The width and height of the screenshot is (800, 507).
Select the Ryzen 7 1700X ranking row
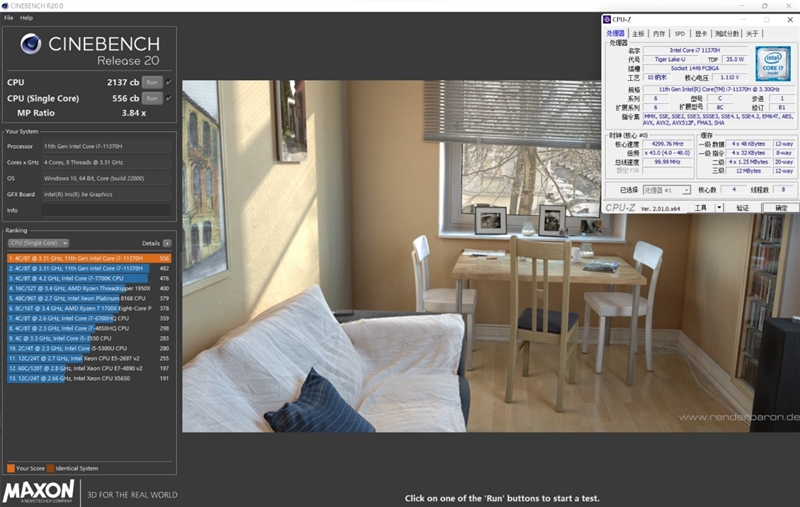[89, 309]
